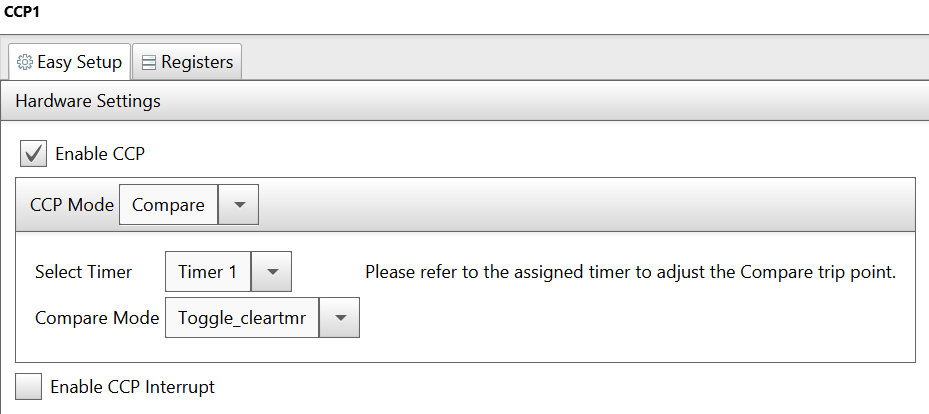Click the Compare Mode label
The width and height of the screenshot is (929, 414).
pos(97,318)
